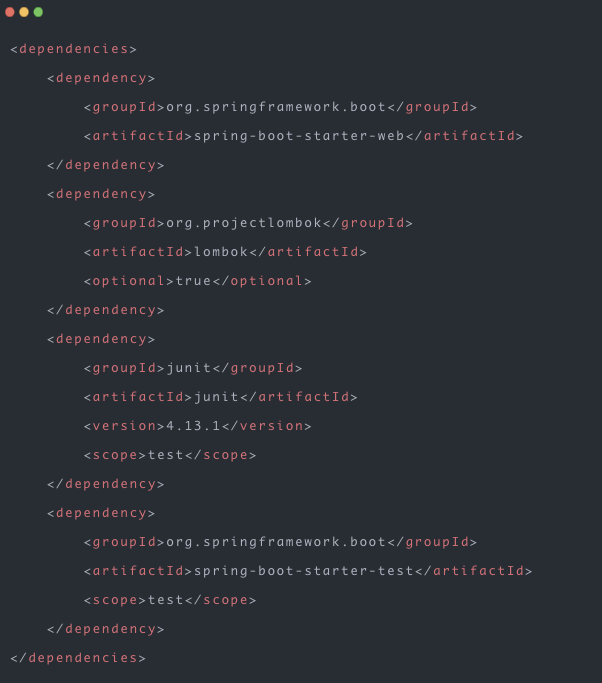Click the opening dependencies tag
This screenshot has width=602, height=683.
[x=74, y=49]
